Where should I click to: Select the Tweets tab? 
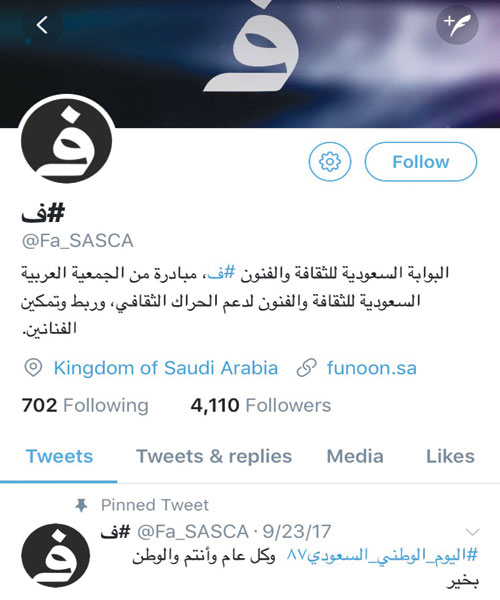pos(59,457)
